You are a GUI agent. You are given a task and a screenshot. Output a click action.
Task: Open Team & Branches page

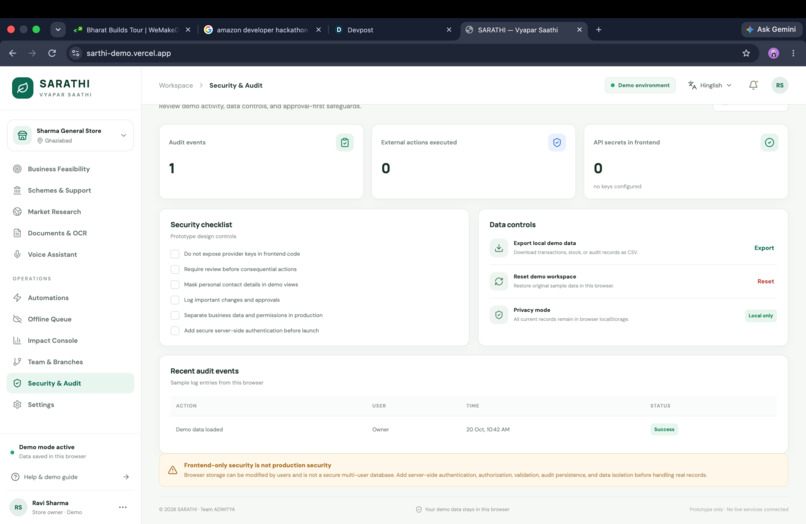(70, 362)
